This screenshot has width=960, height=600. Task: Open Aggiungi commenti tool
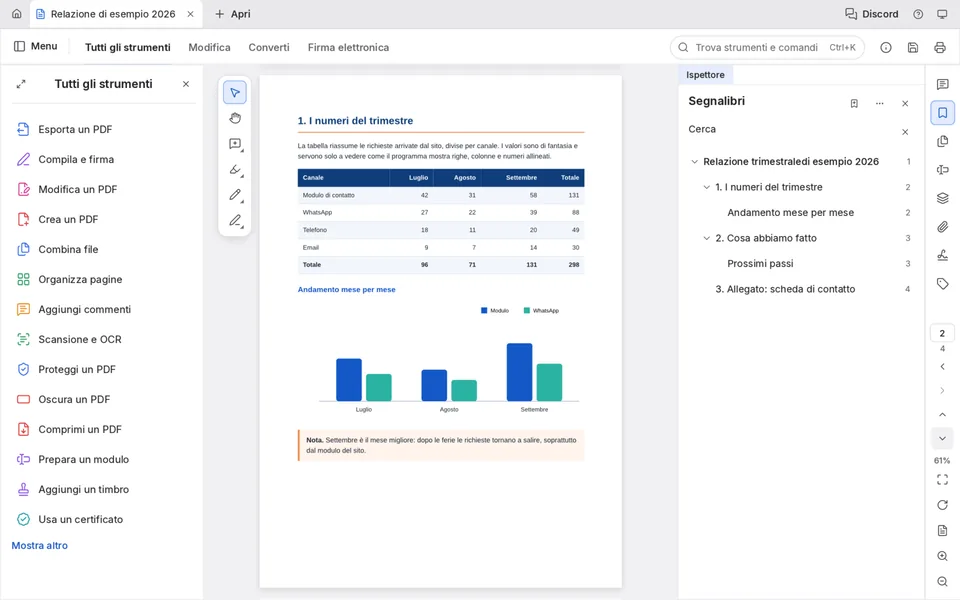pyautogui.click(x=73, y=309)
